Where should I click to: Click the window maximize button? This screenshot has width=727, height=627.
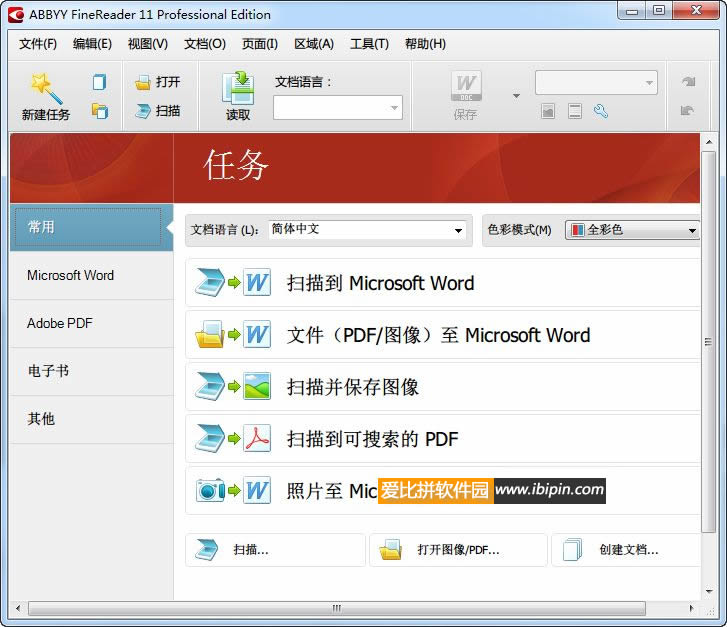(659, 10)
